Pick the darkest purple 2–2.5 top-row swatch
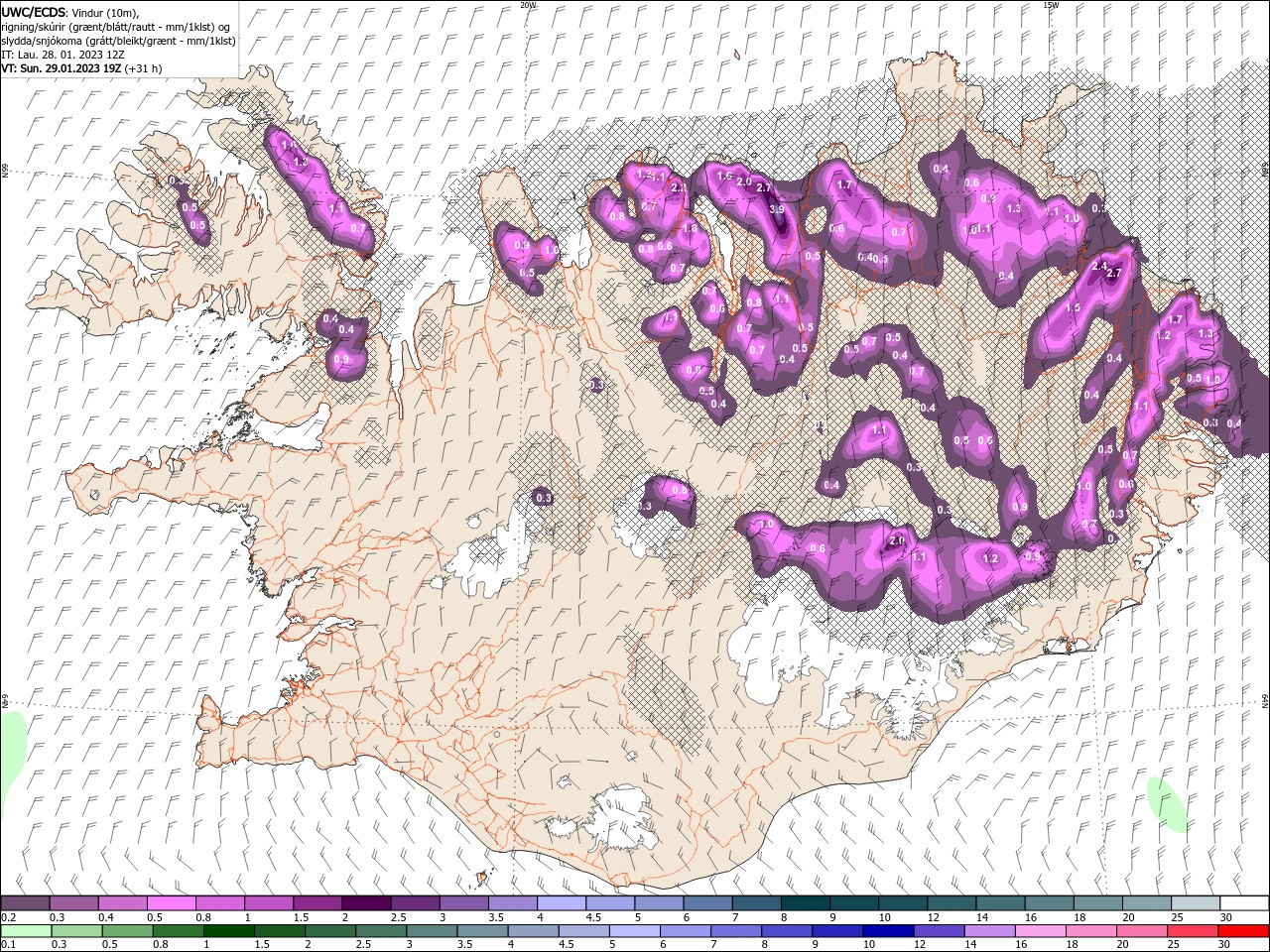 (x=366, y=903)
